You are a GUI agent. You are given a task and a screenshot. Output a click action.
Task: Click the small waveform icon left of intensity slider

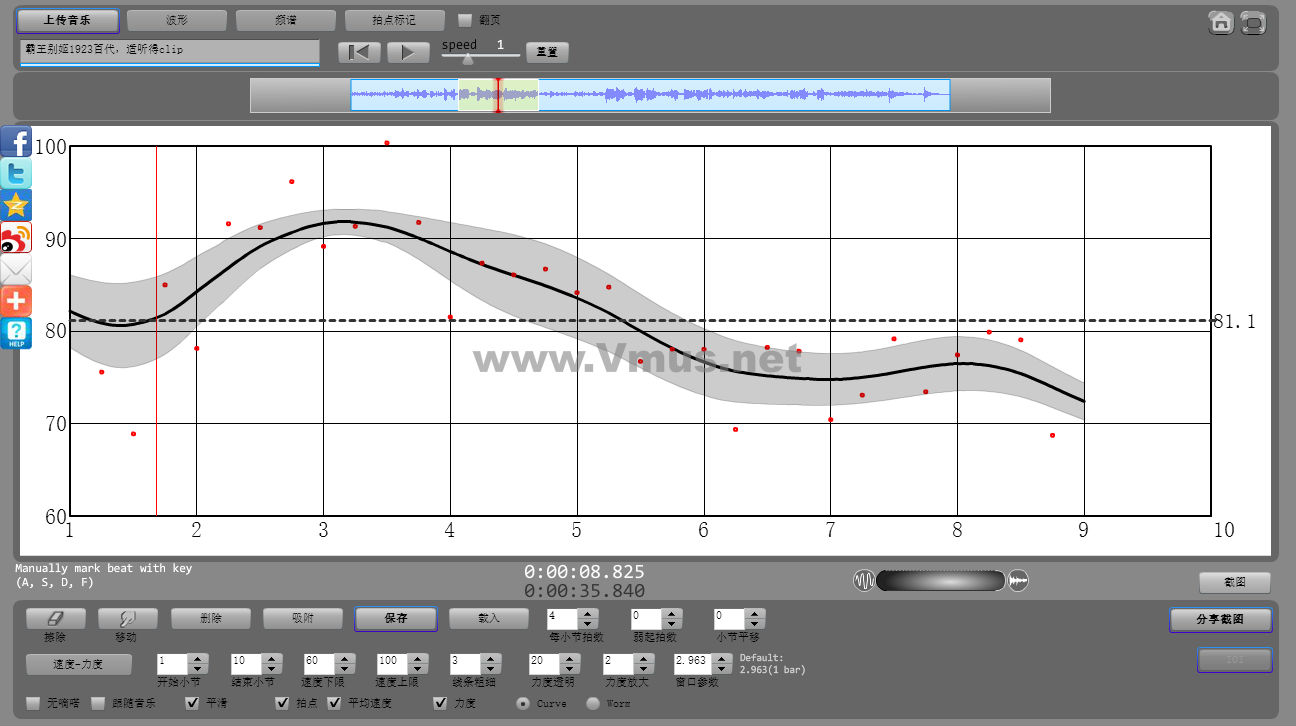[864, 581]
